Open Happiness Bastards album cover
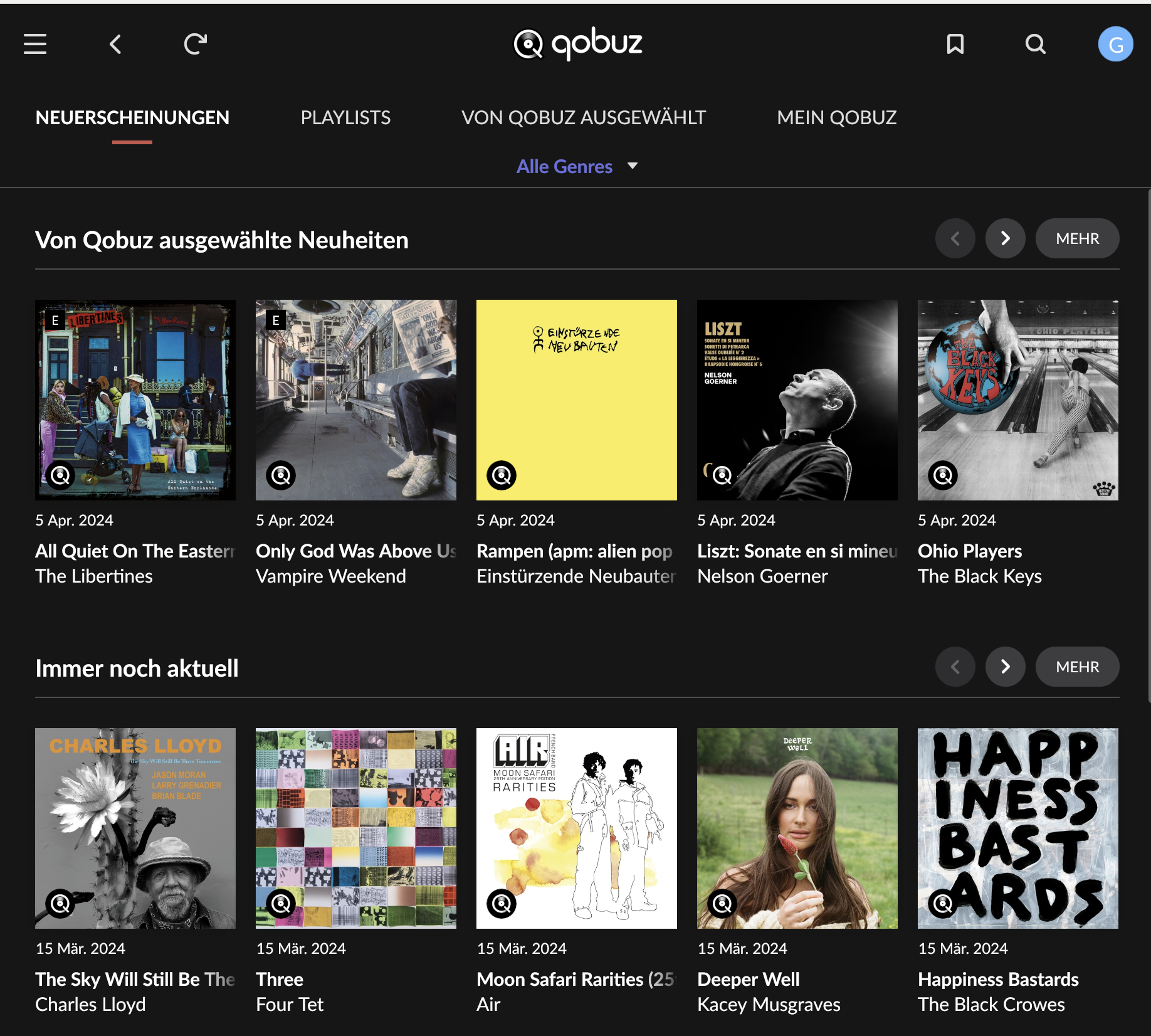 [x=1018, y=828]
